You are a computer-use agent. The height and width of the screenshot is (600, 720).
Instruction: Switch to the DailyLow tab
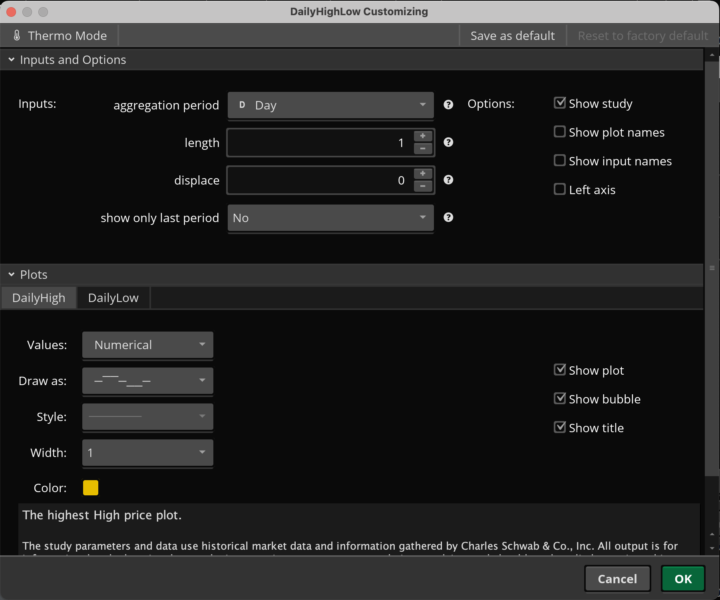[113, 297]
